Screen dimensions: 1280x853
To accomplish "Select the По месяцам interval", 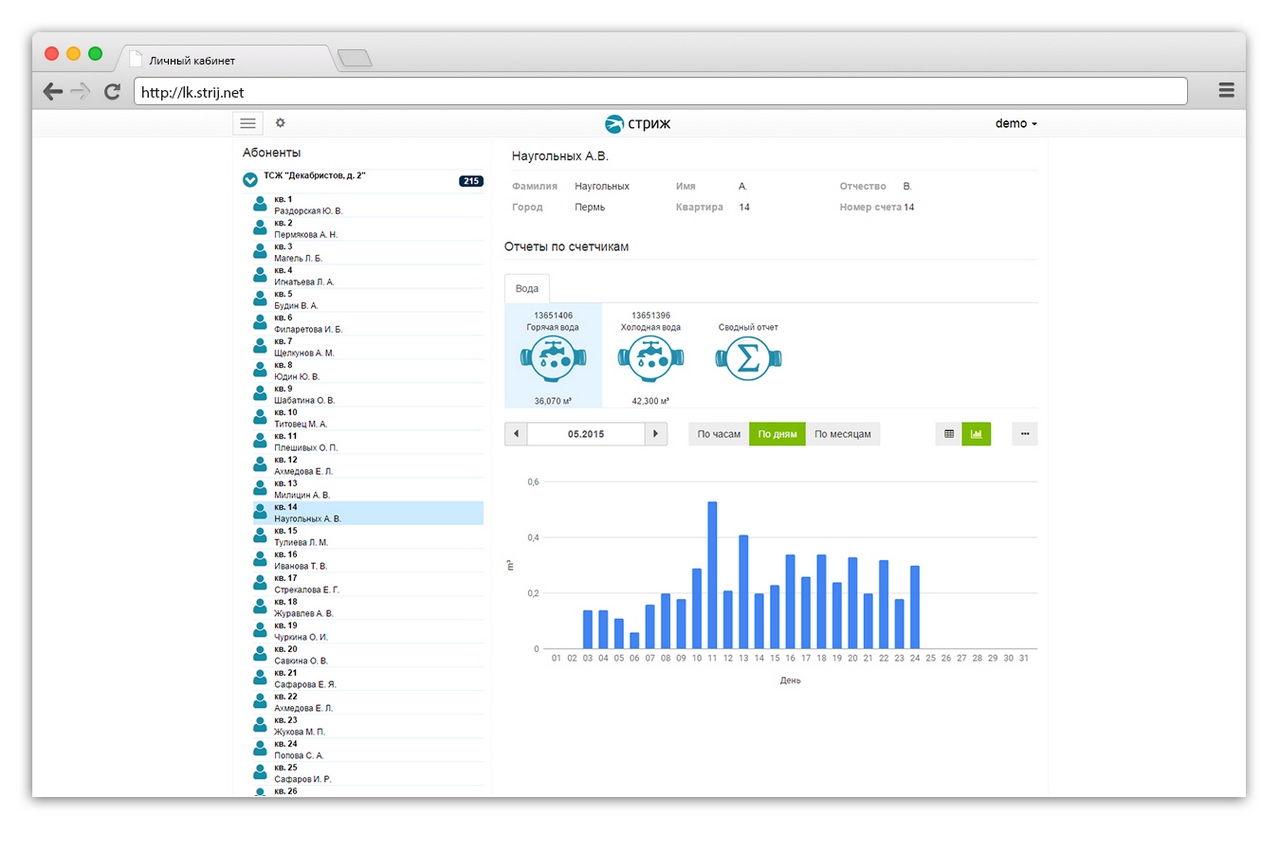I will [842, 434].
